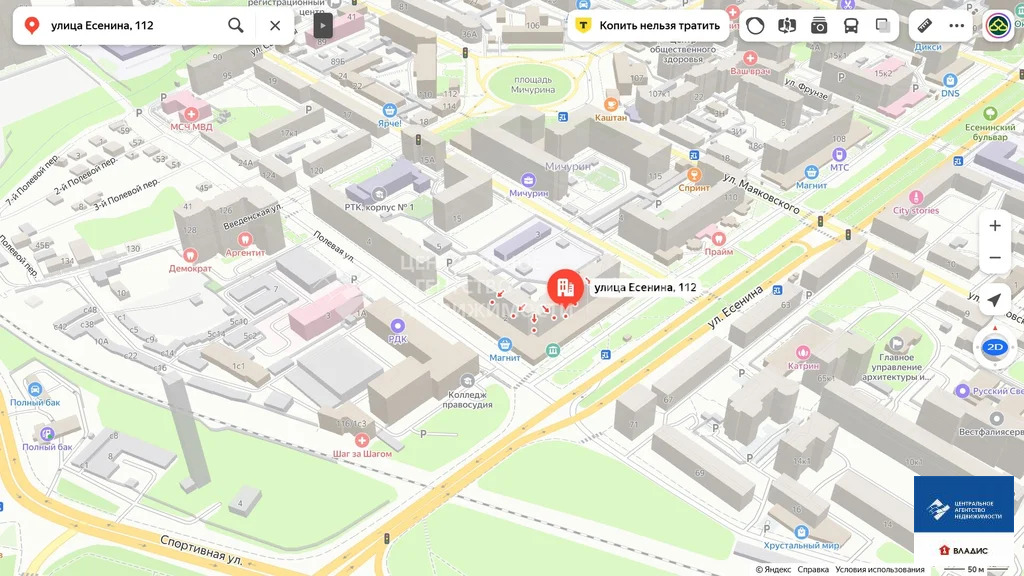Select the РТК, корпус № 1 marker
The image size is (1024, 576).
379,194
